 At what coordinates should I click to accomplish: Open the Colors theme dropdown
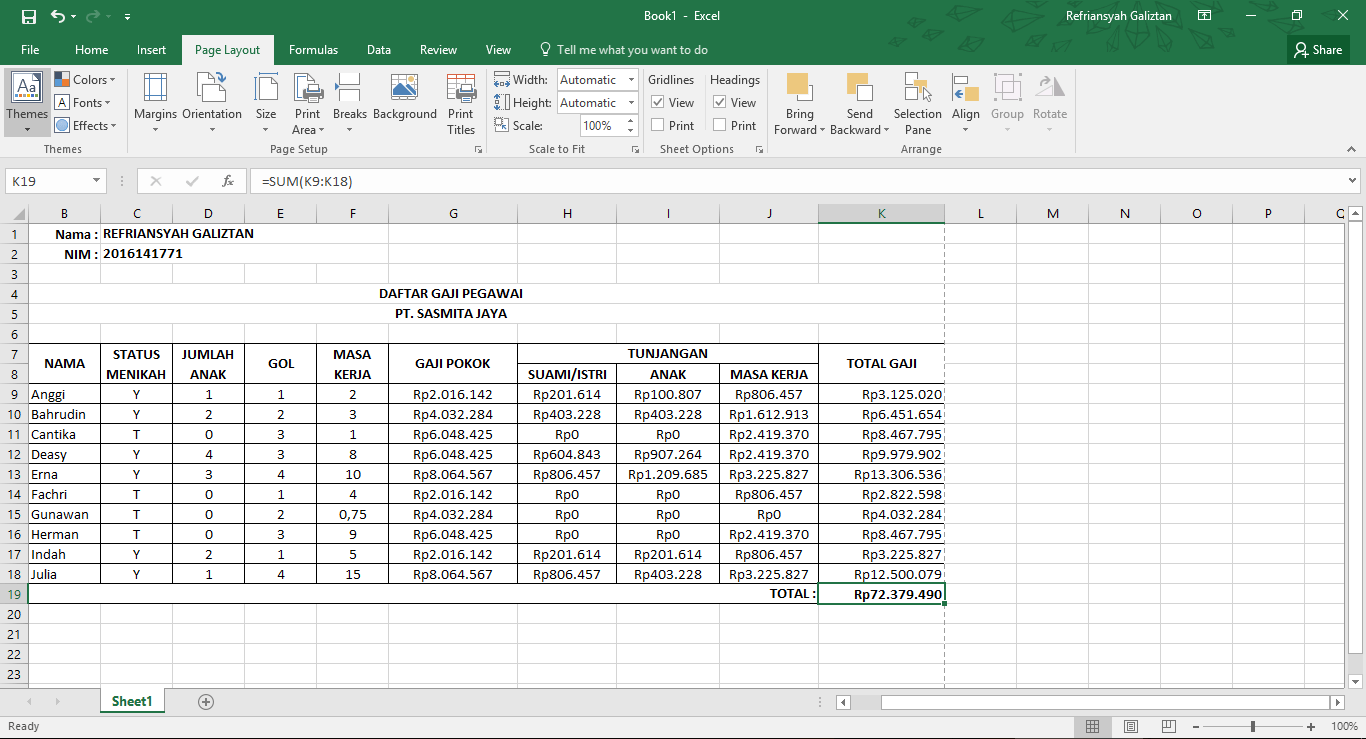(86, 80)
